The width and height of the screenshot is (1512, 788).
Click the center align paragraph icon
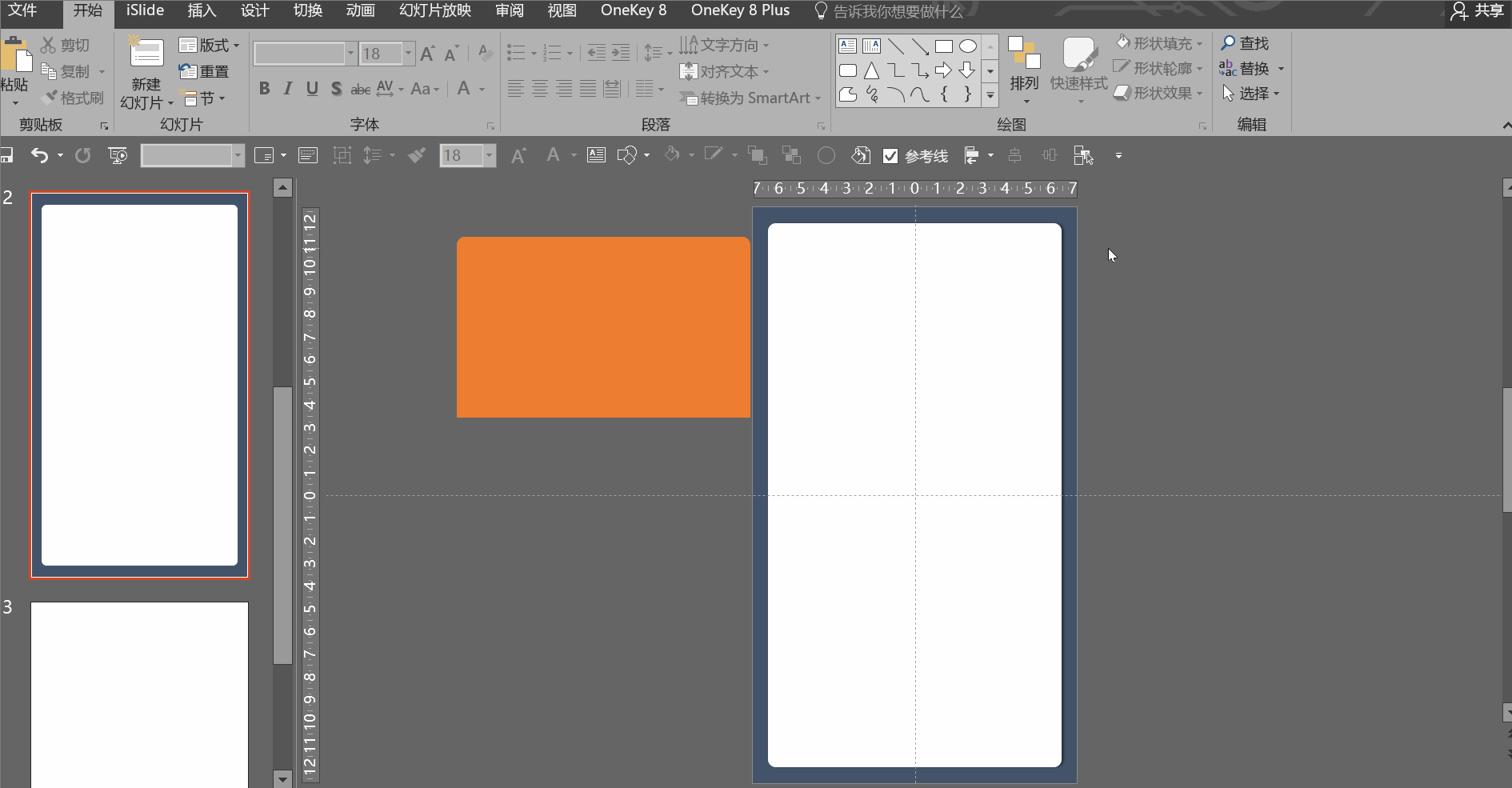pyautogui.click(x=540, y=89)
